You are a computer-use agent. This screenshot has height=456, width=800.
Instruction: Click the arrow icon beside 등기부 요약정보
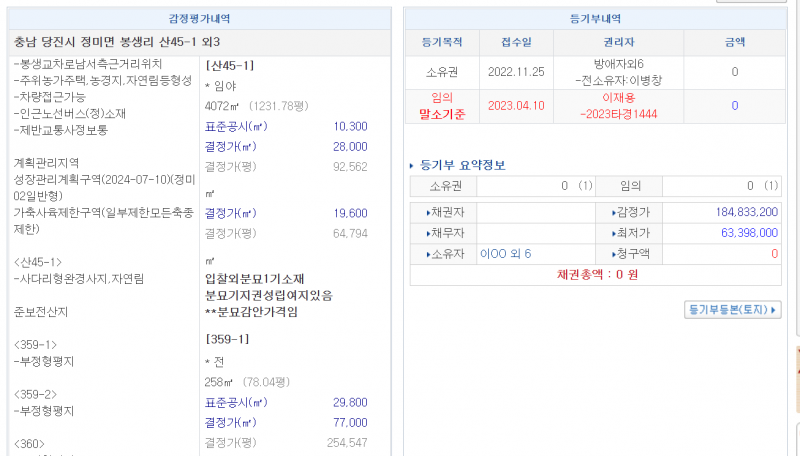pyautogui.click(x=412, y=165)
